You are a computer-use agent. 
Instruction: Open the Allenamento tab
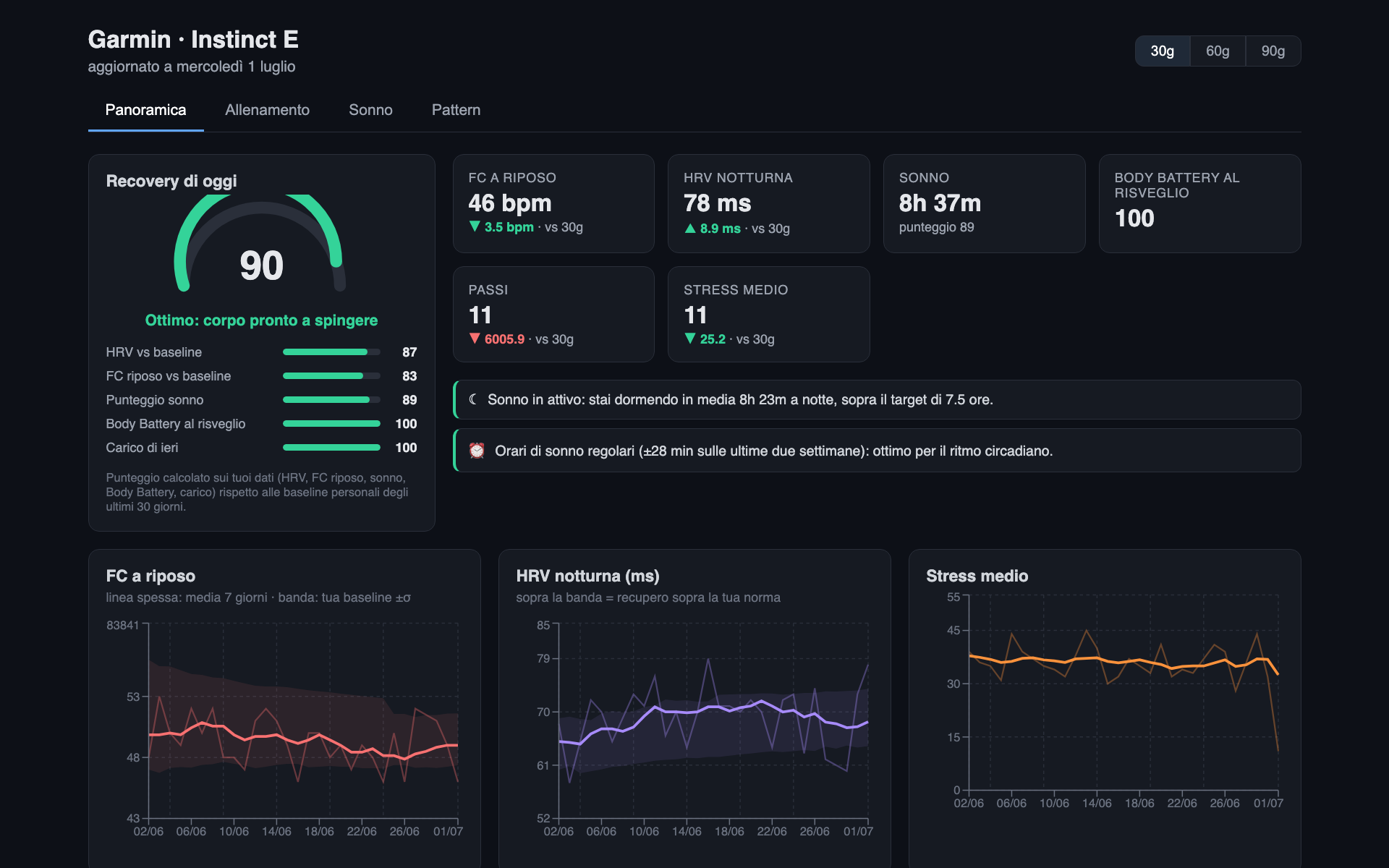pyautogui.click(x=267, y=110)
